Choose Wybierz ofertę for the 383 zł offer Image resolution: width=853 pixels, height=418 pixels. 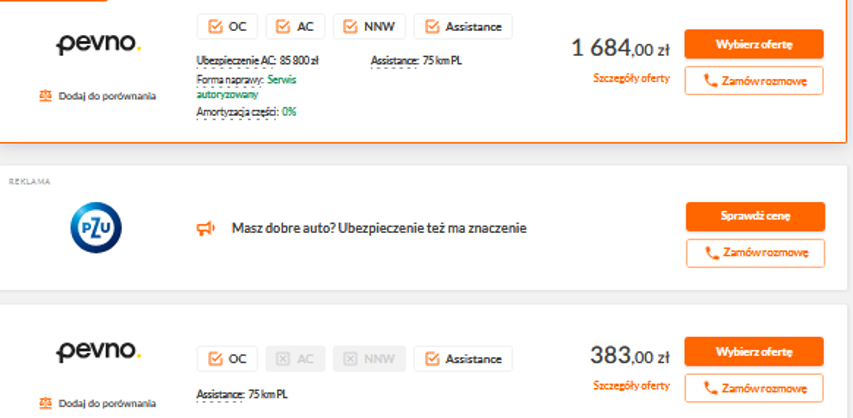coord(754,352)
